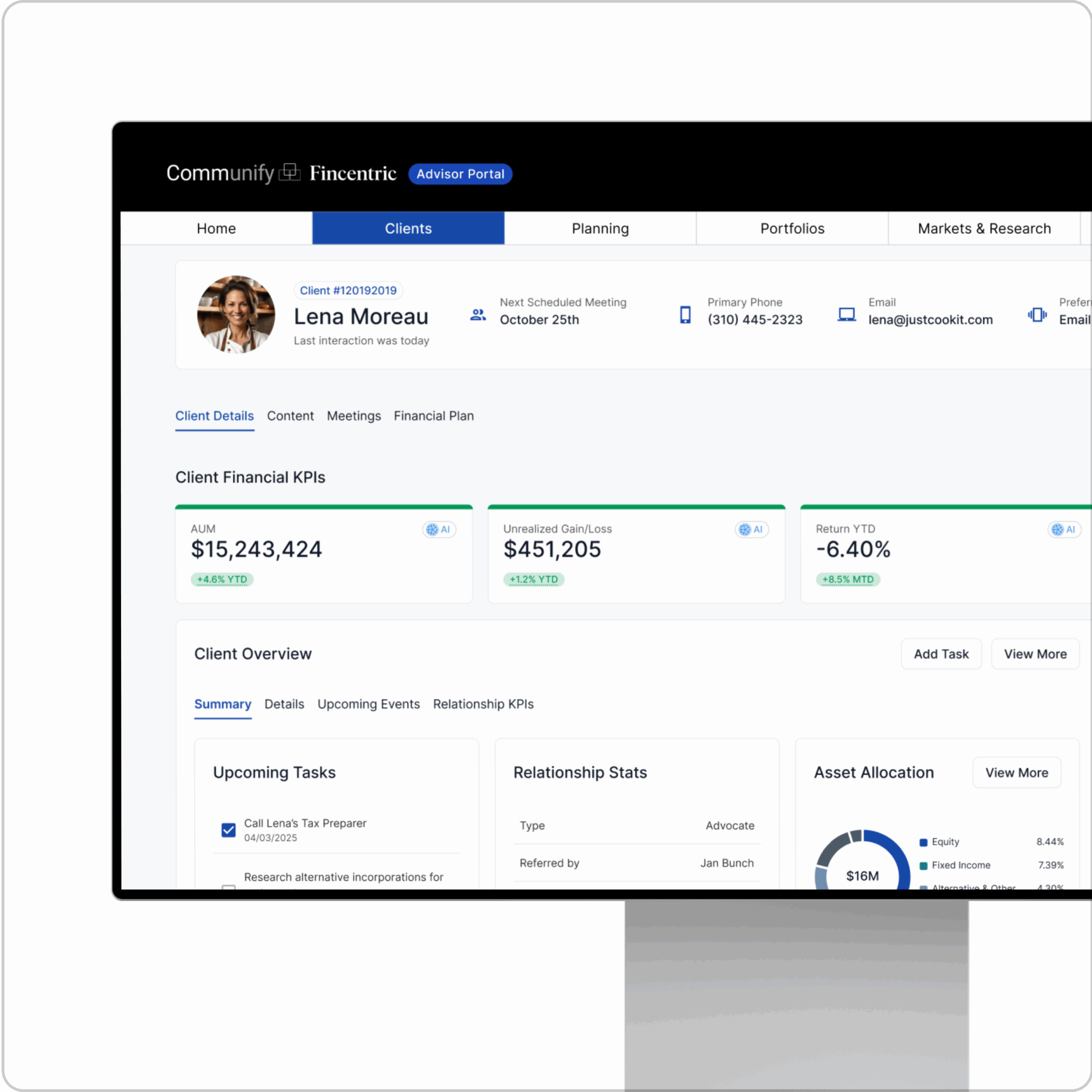The image size is (1092, 1092).
Task: Switch to Upcoming Events overview tab
Action: (x=369, y=704)
